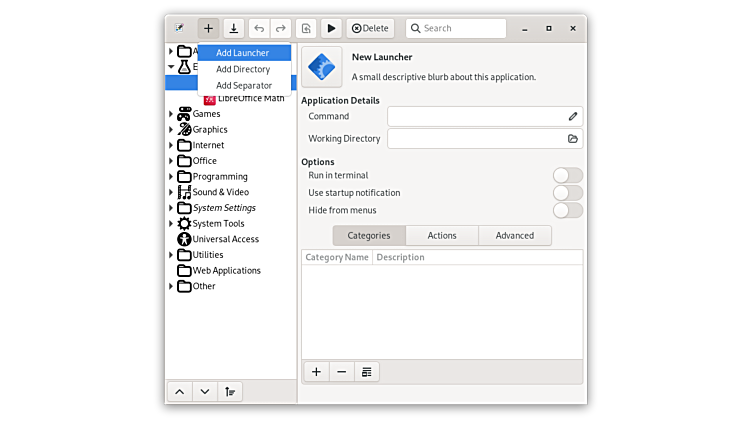Select Add Separator menu entry
752x423 pixels.
point(244,85)
